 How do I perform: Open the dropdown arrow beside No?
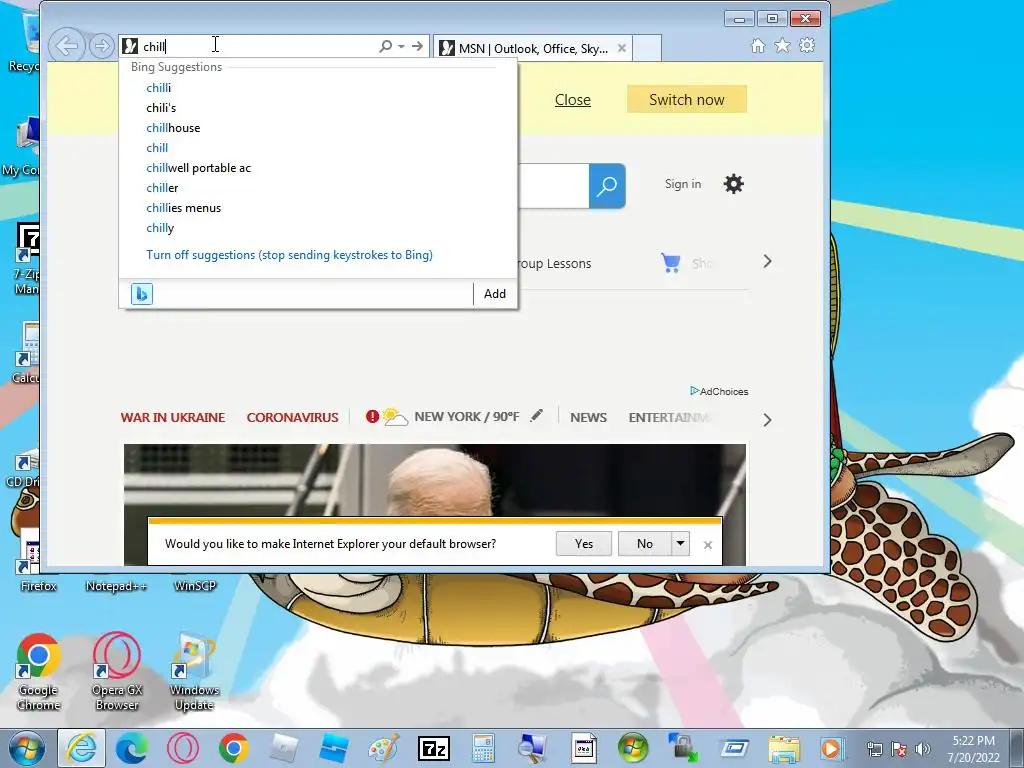pos(680,544)
